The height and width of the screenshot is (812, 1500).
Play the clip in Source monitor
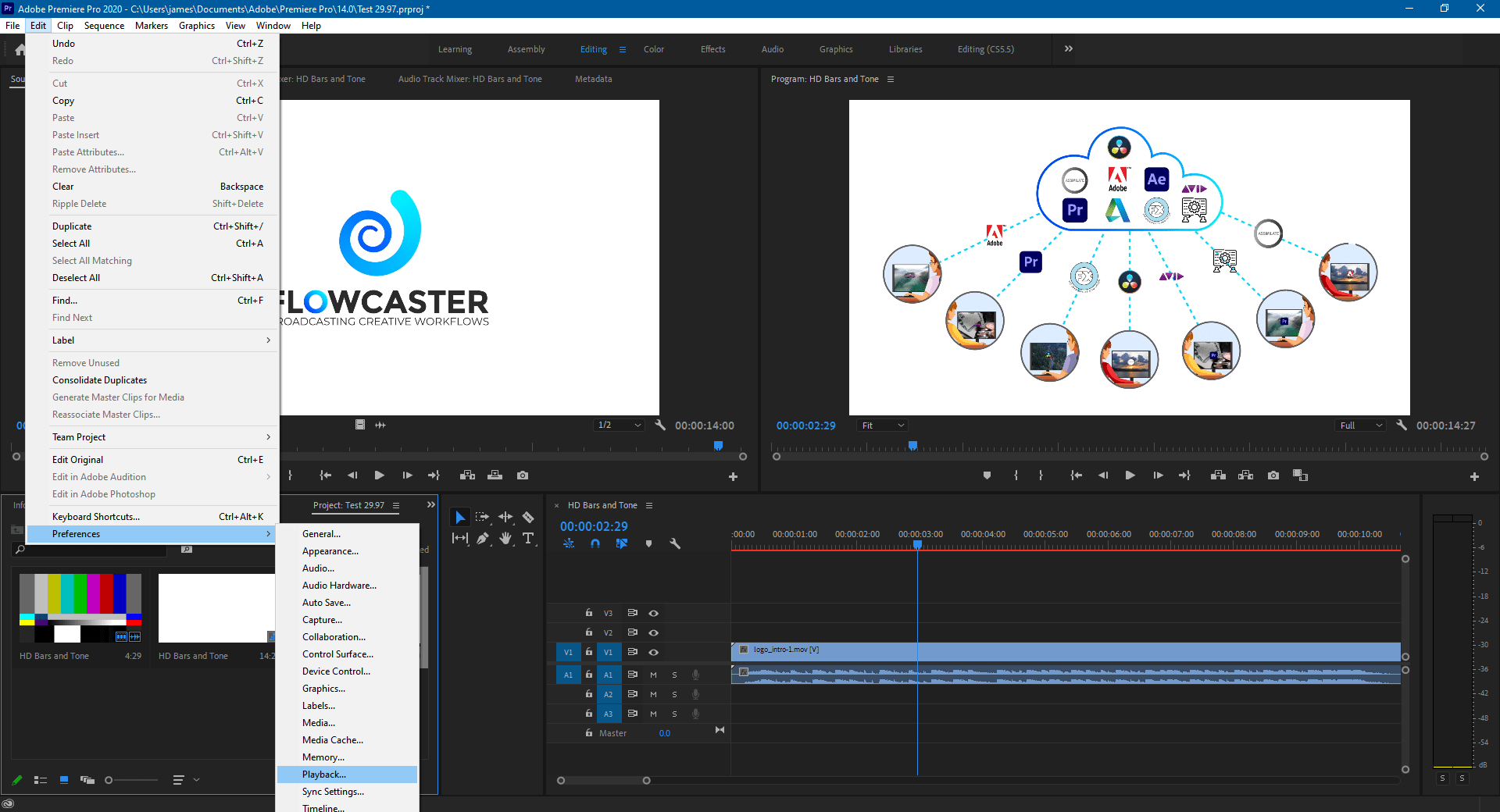(x=379, y=475)
